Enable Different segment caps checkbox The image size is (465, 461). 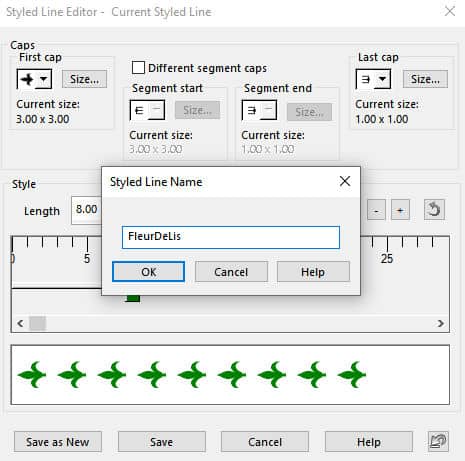pos(138,68)
